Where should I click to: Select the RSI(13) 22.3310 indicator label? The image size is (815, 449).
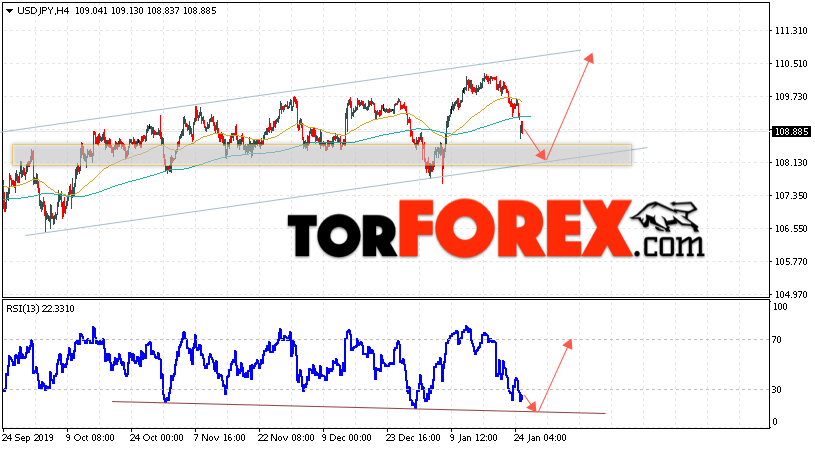40,309
